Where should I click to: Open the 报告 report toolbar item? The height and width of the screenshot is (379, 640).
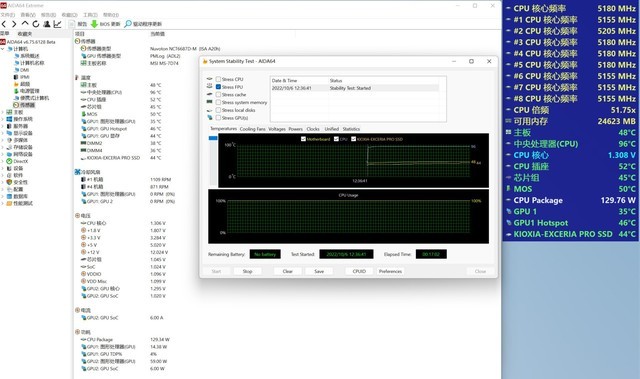(78, 24)
